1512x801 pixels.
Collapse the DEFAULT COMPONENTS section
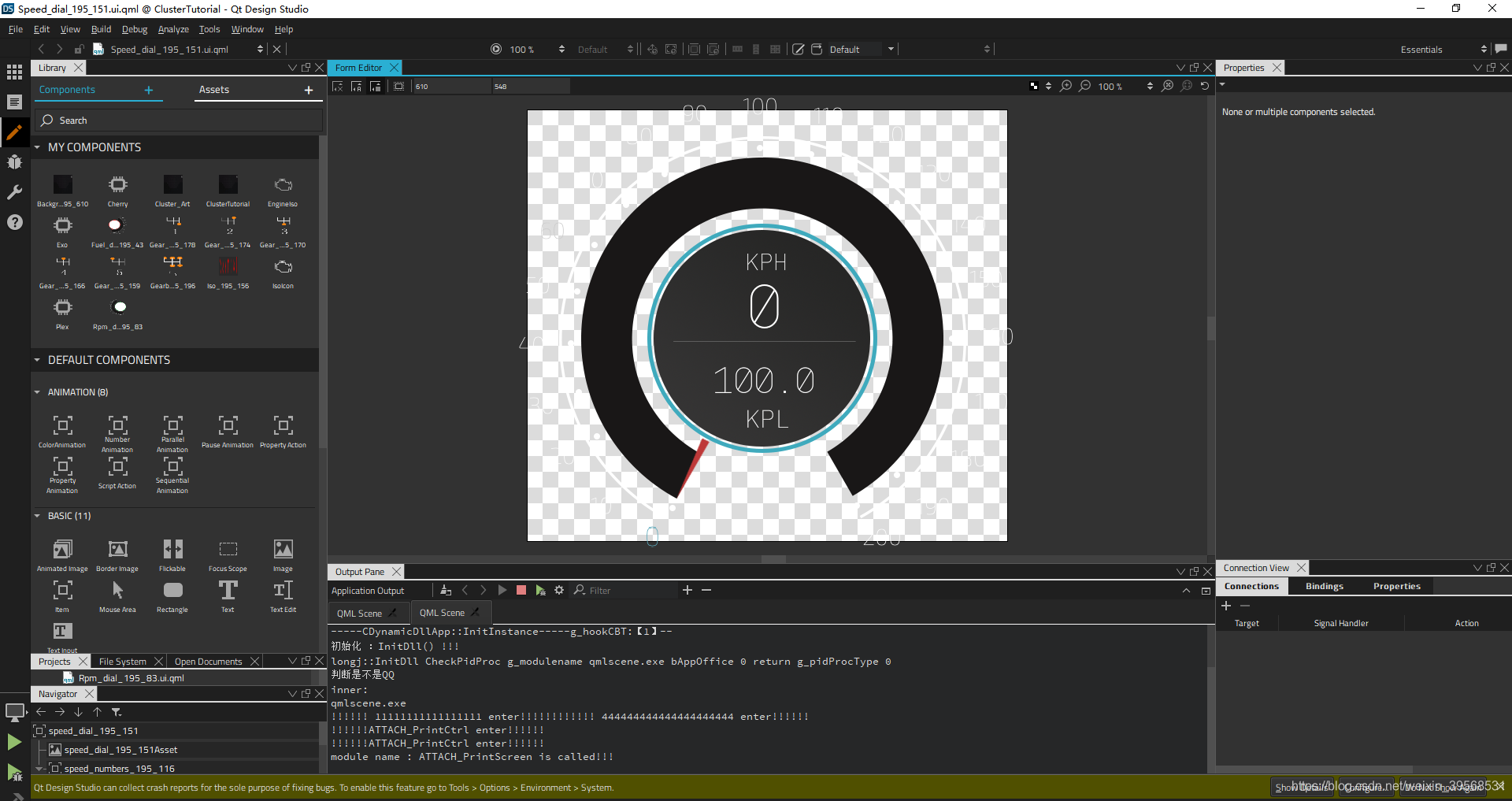(x=37, y=360)
